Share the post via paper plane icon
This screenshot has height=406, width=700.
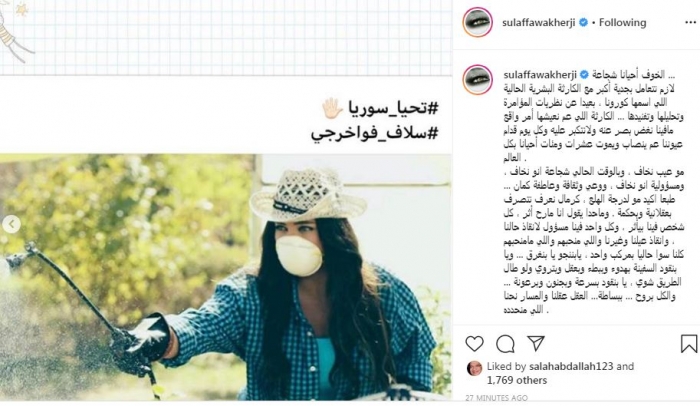(536, 343)
